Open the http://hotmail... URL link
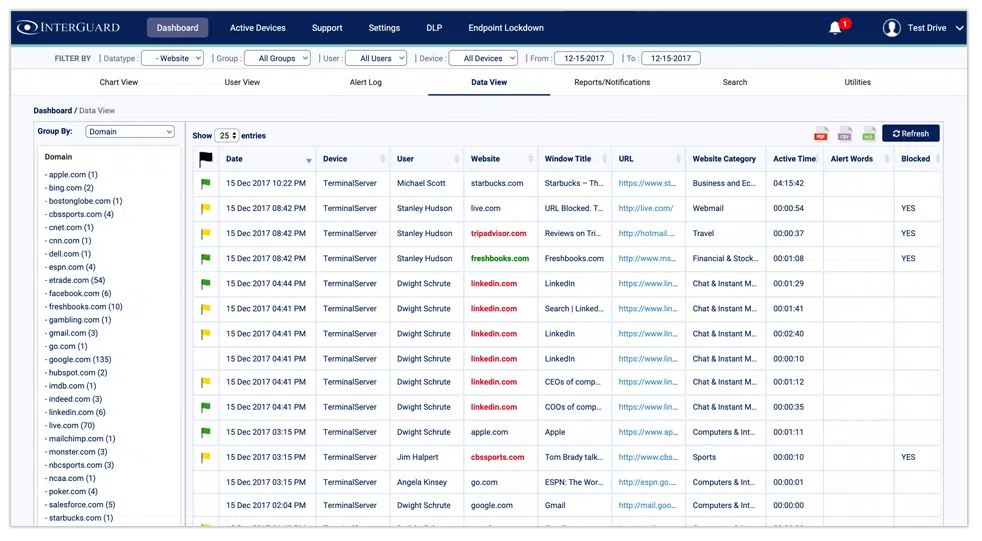 click(x=646, y=234)
